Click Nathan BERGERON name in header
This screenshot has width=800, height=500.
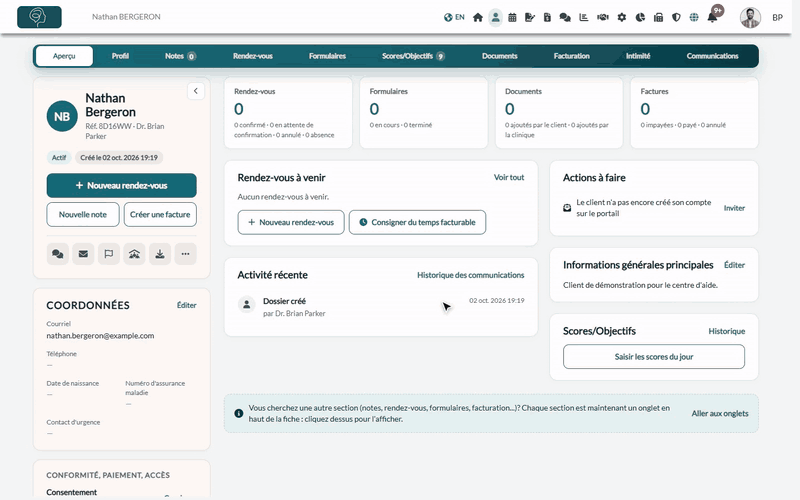tap(126, 17)
